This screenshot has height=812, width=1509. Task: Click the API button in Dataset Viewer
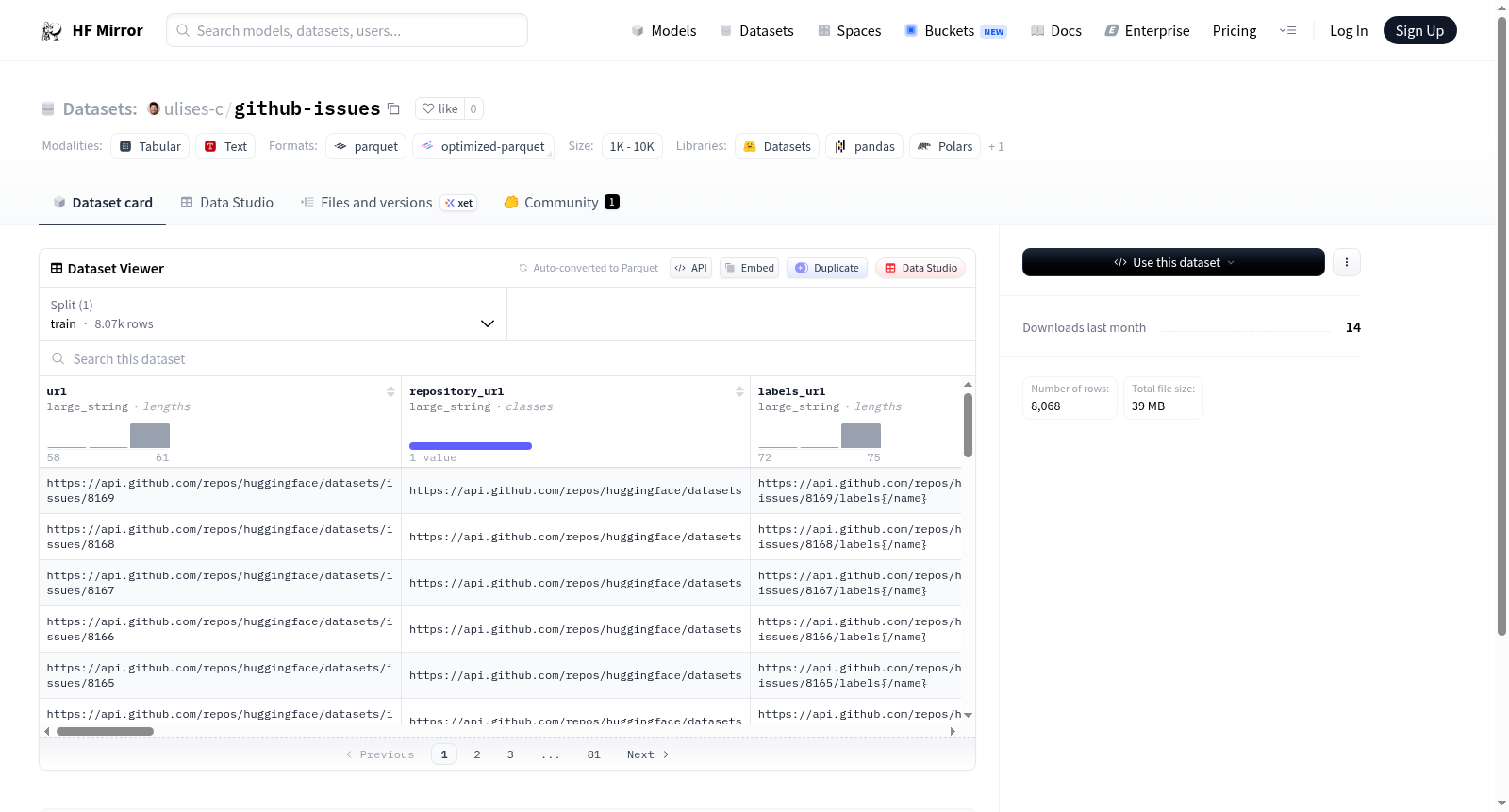pos(690,268)
